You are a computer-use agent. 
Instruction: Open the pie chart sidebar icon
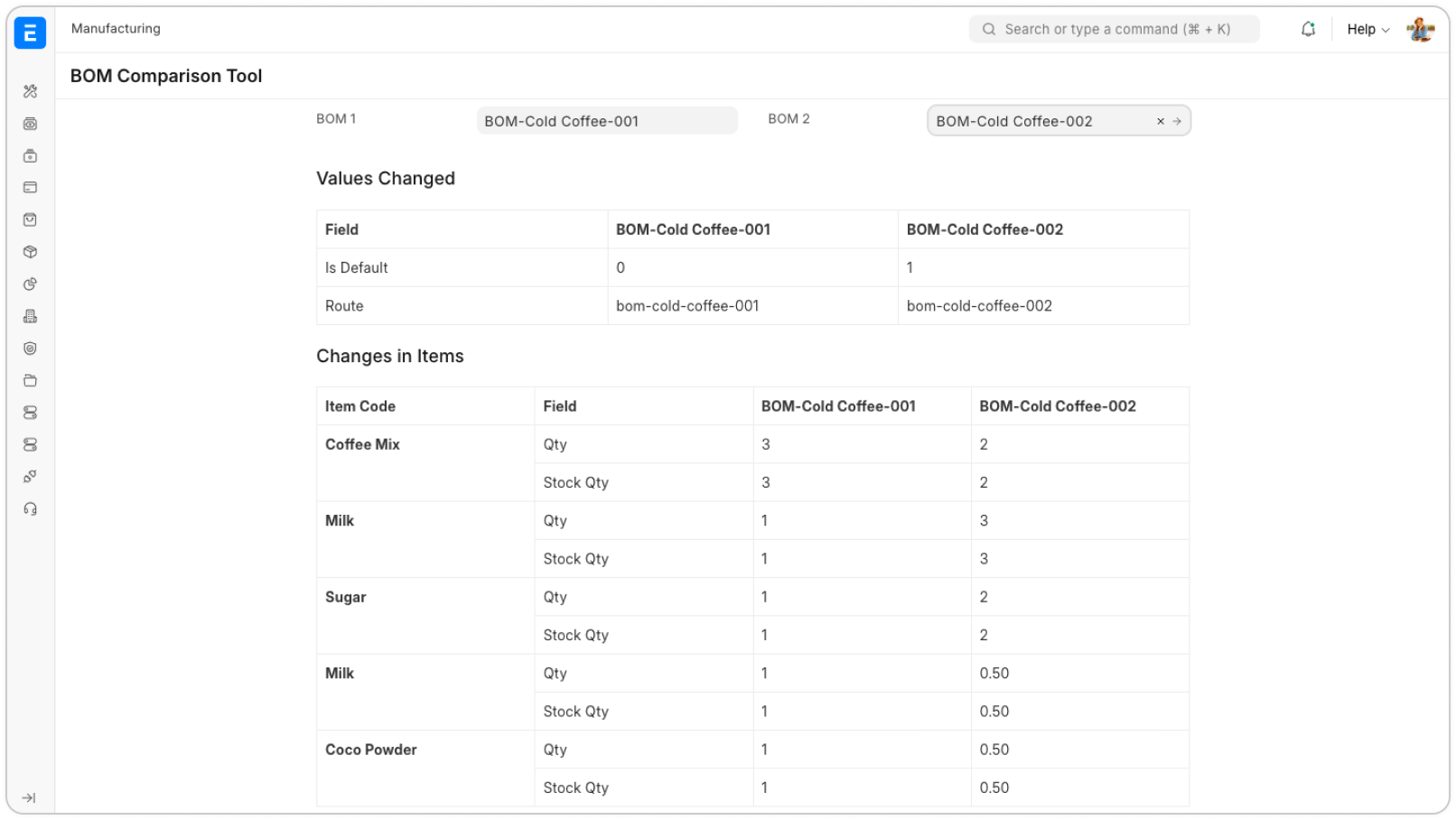point(30,284)
